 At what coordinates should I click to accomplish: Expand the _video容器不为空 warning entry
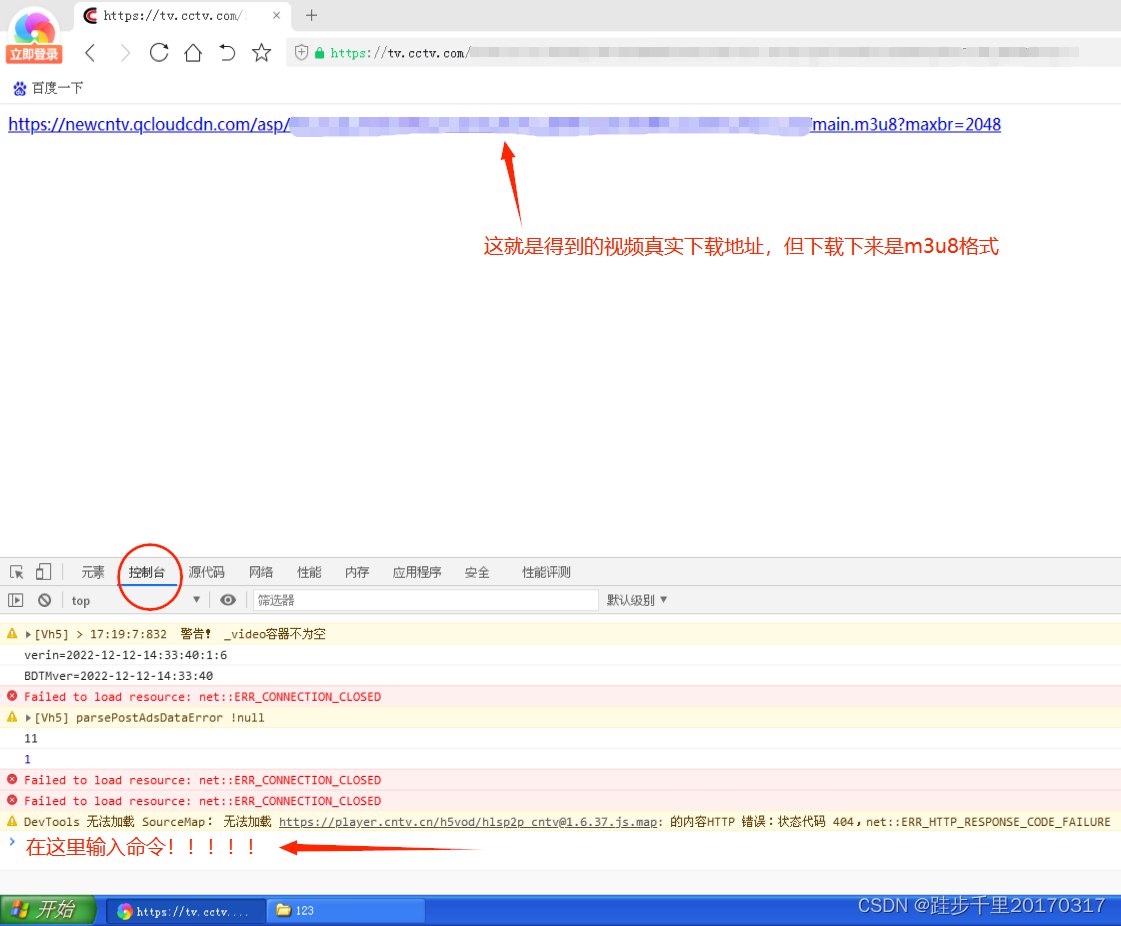point(29,633)
